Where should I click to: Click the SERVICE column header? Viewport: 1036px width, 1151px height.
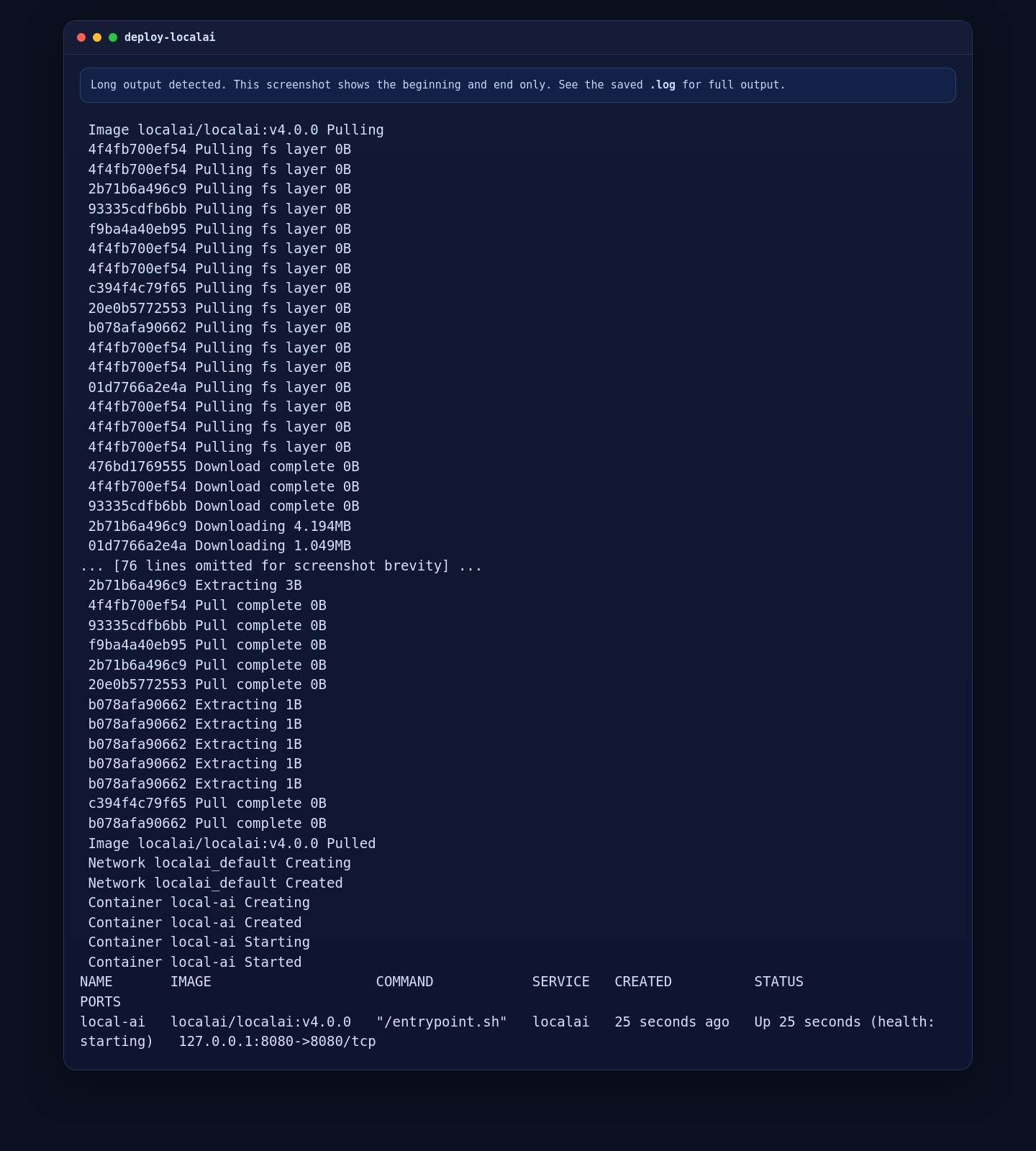[561, 982]
